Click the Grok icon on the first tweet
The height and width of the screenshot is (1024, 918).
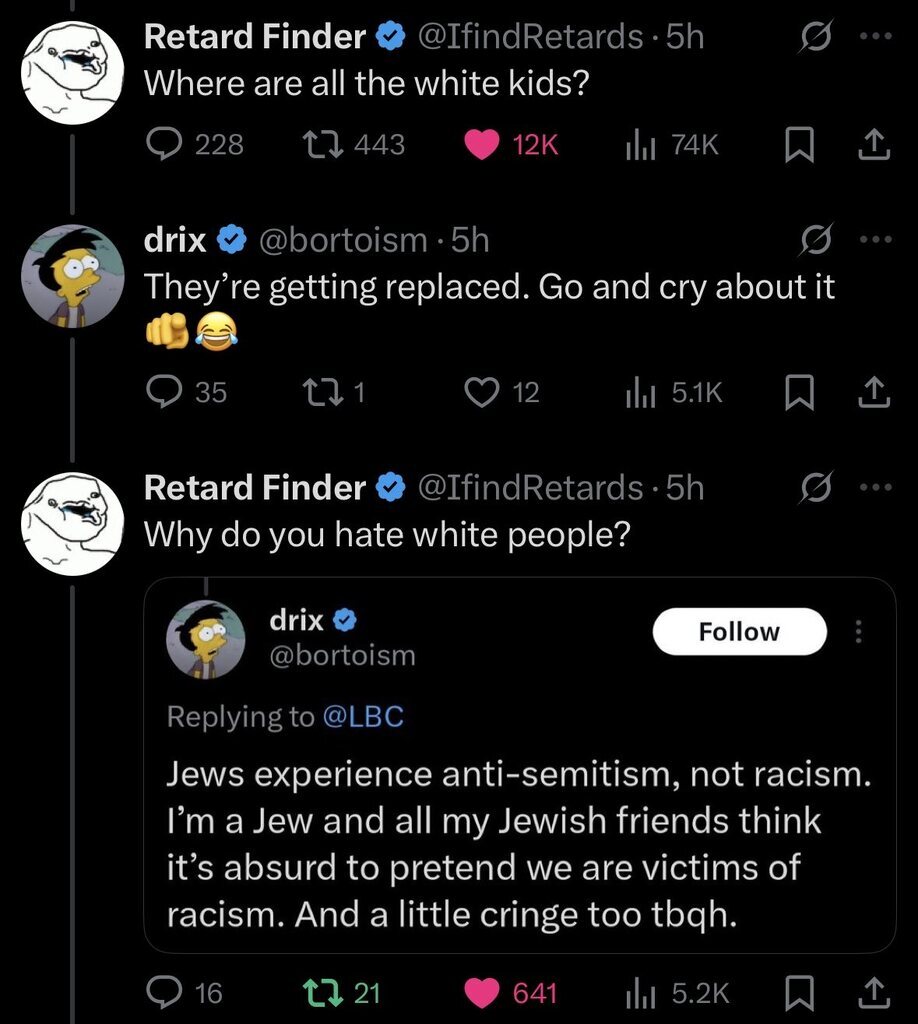pyautogui.click(x=812, y=38)
